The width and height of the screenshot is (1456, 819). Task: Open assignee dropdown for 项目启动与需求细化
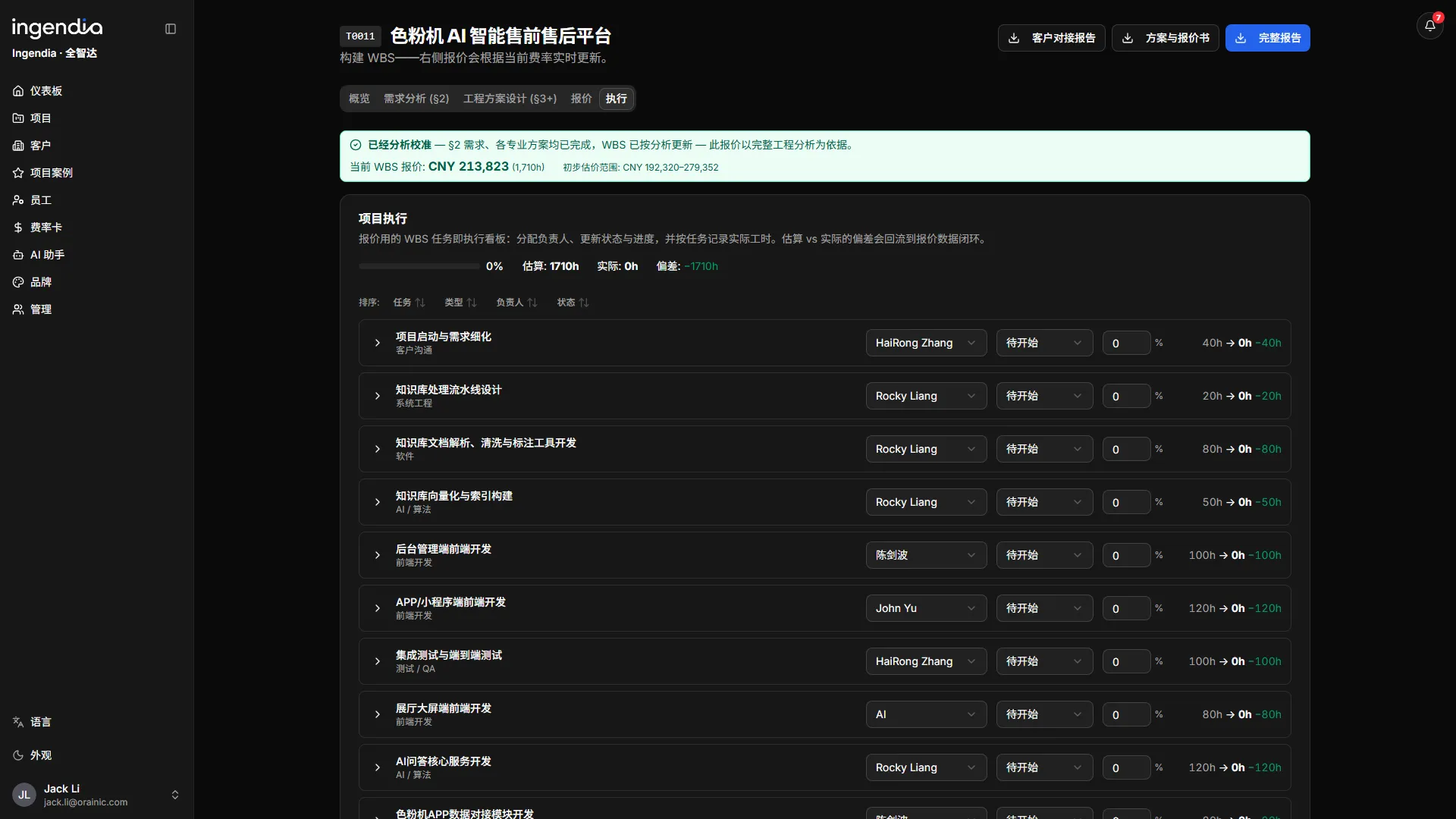926,343
